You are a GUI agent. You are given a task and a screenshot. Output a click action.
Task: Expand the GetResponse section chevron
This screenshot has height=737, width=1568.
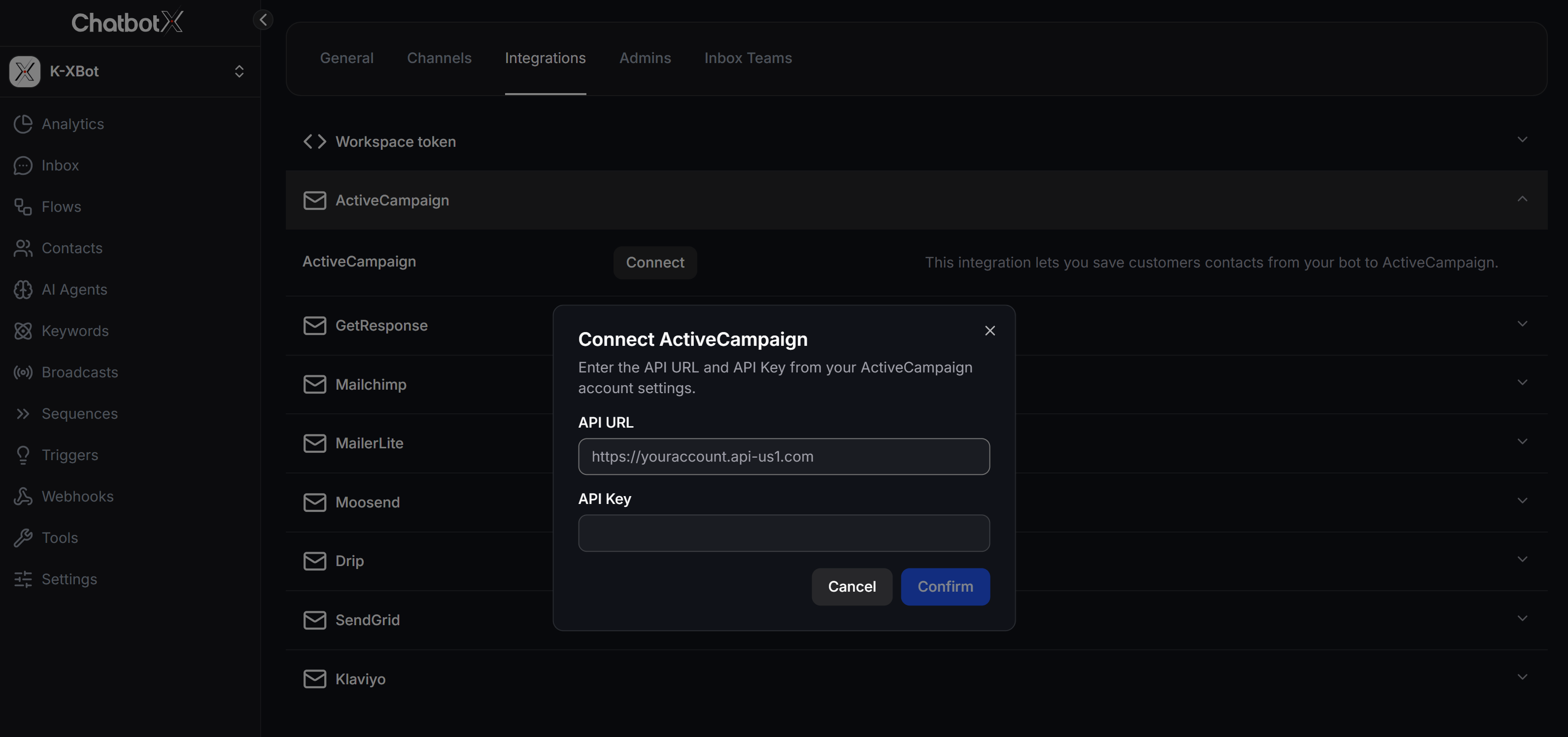[1522, 324]
